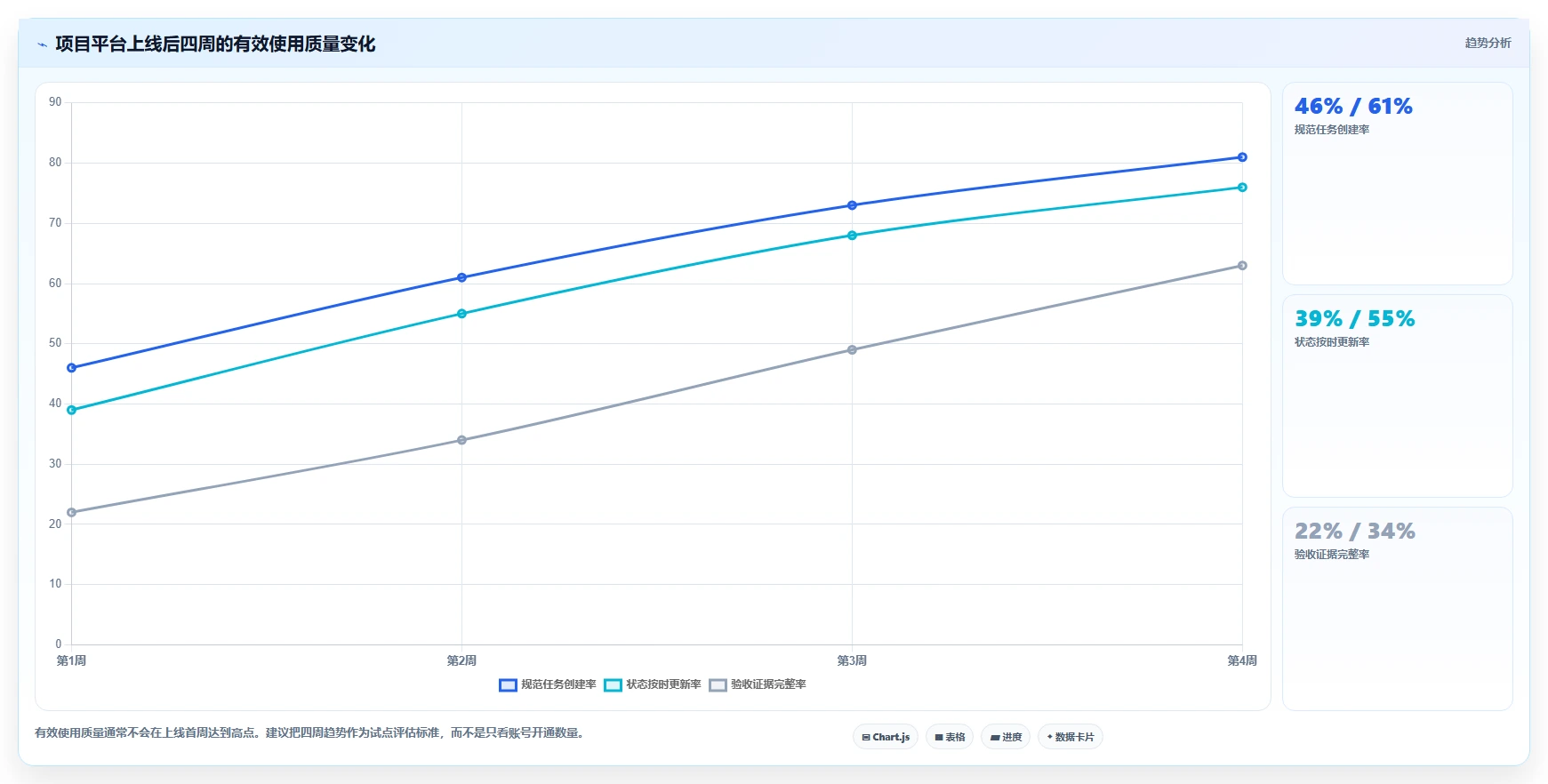Screen dimensions: 1548x784
Task: Click the 进度 tag
Action: coord(1006,737)
